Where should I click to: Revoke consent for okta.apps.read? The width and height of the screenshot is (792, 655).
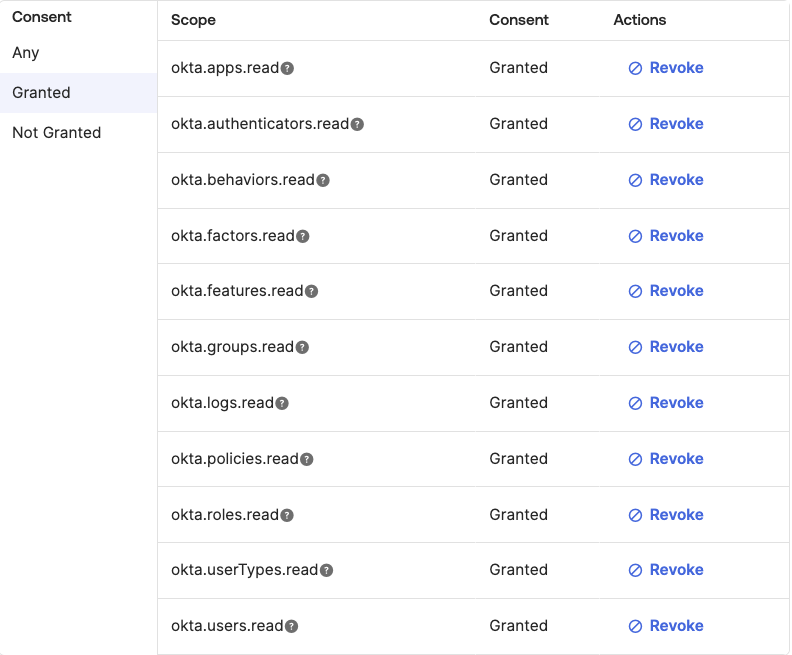tap(666, 68)
